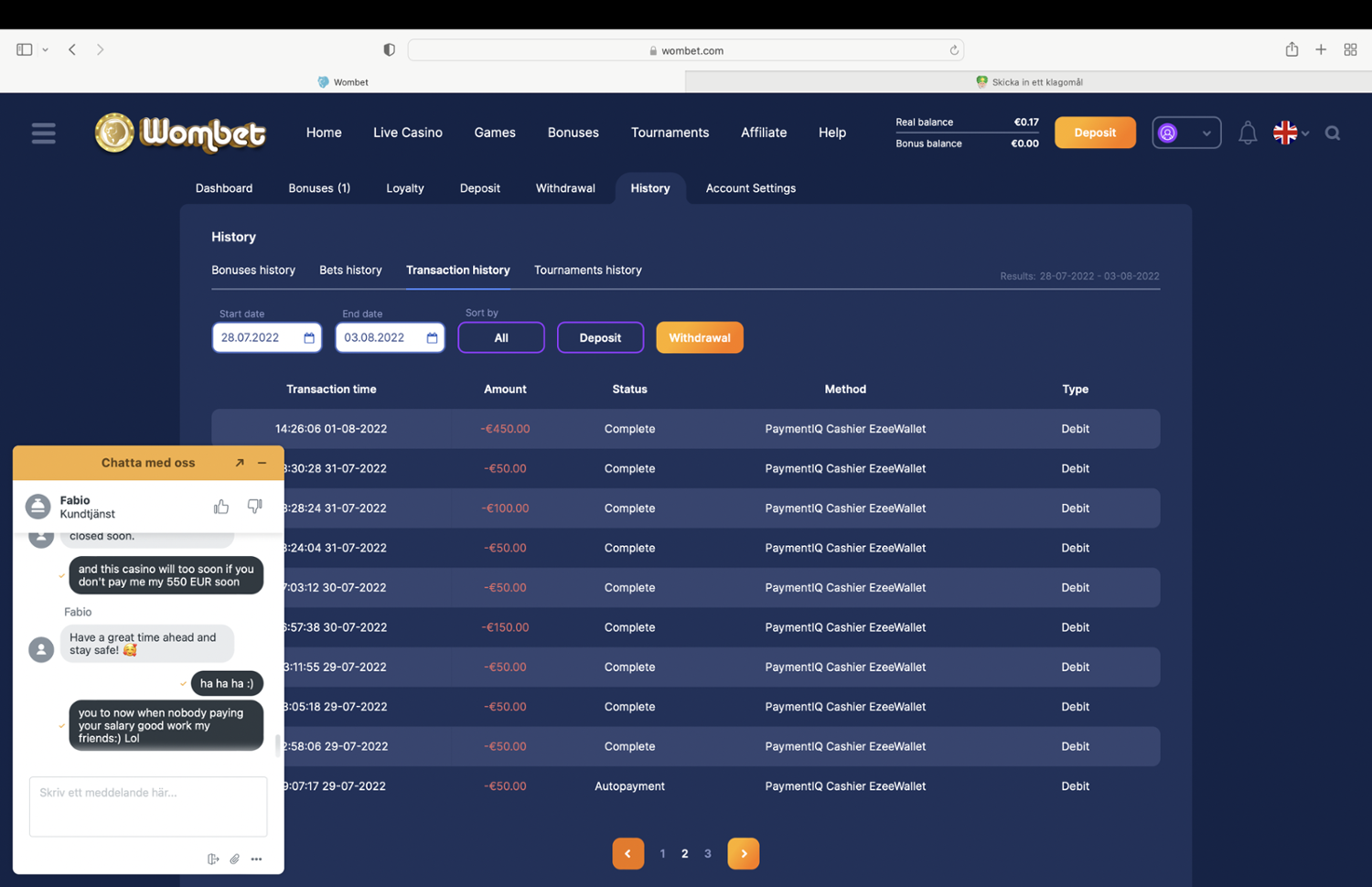The image size is (1372, 887).
Task: Give chat agent a thumbs up
Action: (221, 507)
